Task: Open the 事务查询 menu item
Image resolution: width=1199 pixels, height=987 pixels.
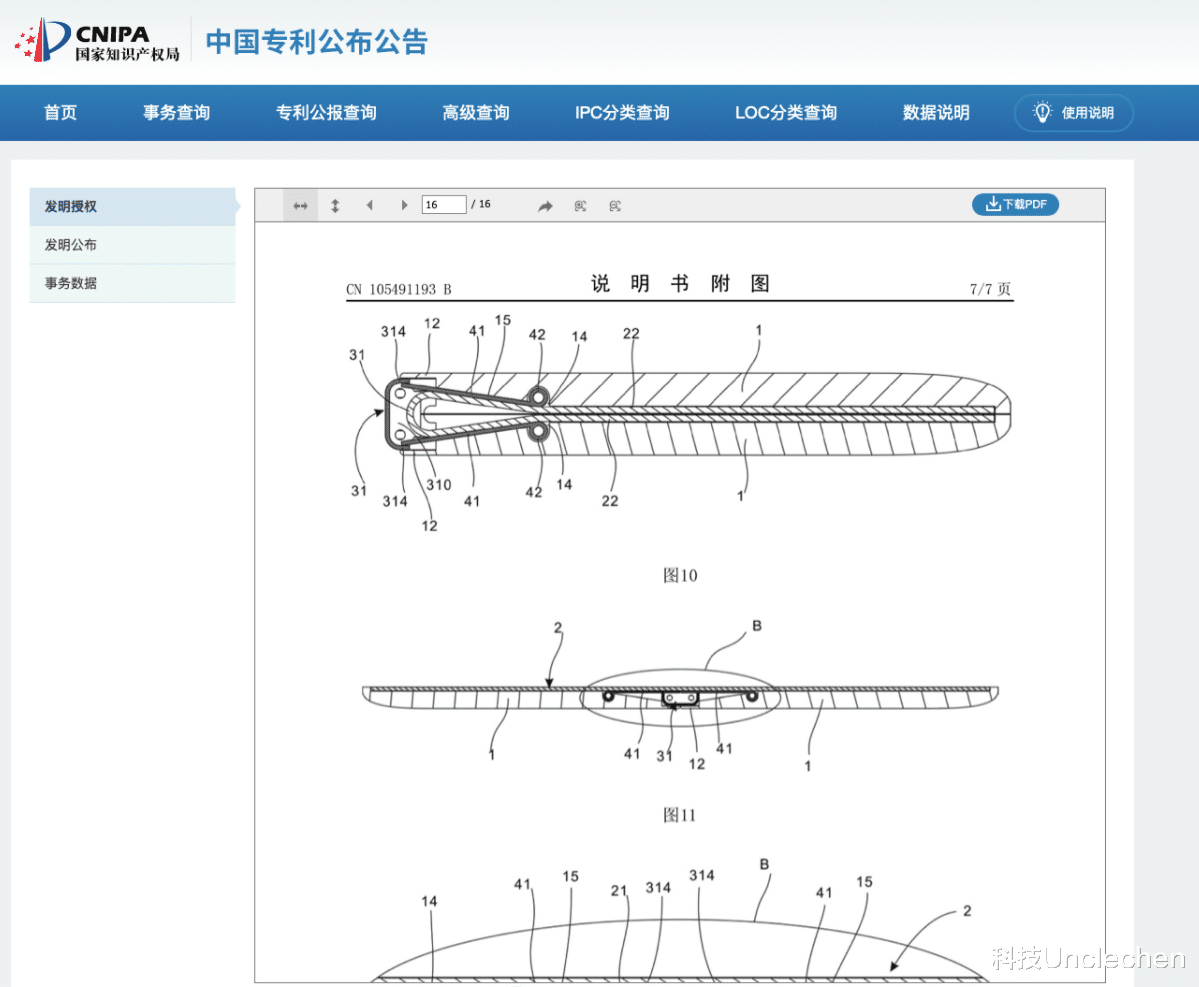Action: point(177,112)
